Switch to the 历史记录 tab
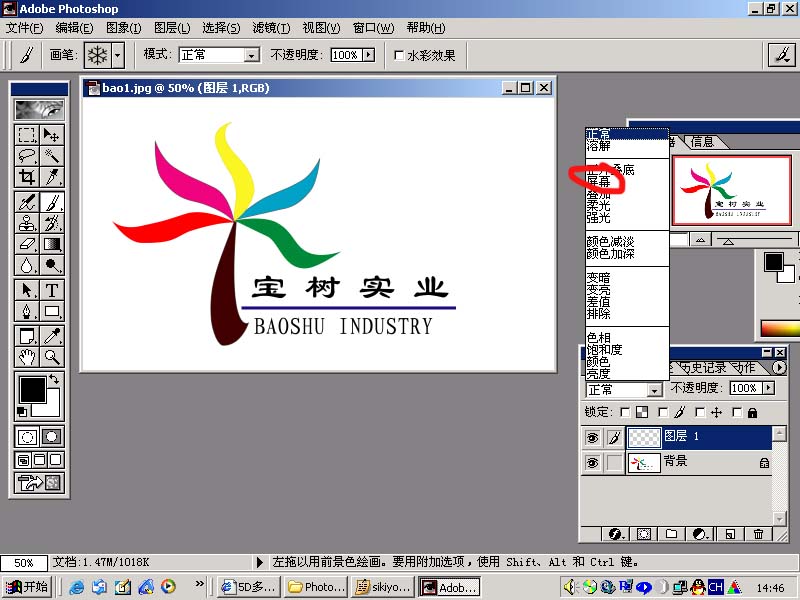800x600 pixels. [x=703, y=367]
